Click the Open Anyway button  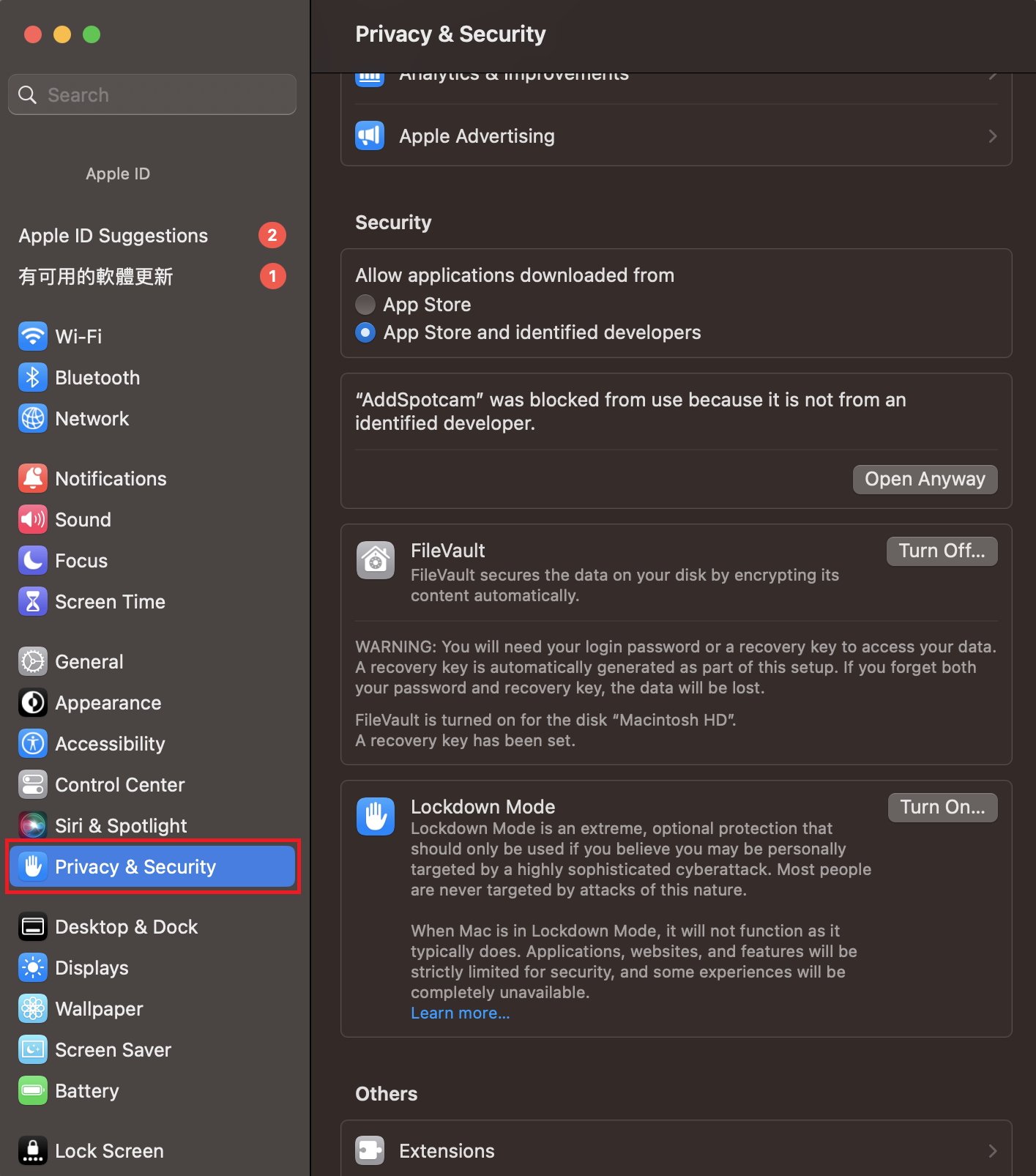925,480
